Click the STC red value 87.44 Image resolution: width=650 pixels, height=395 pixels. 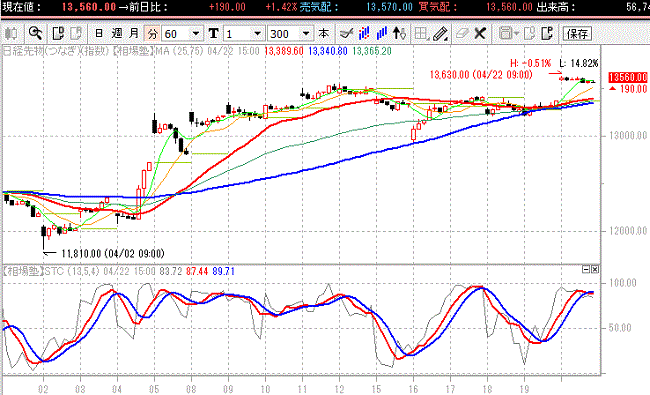pyautogui.click(x=196, y=271)
